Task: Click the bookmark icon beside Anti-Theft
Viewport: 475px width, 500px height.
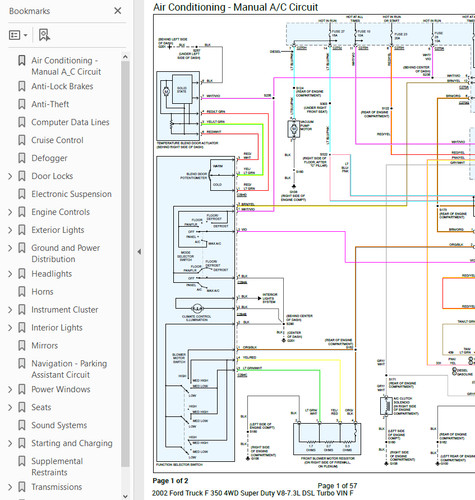Action: (x=22, y=104)
